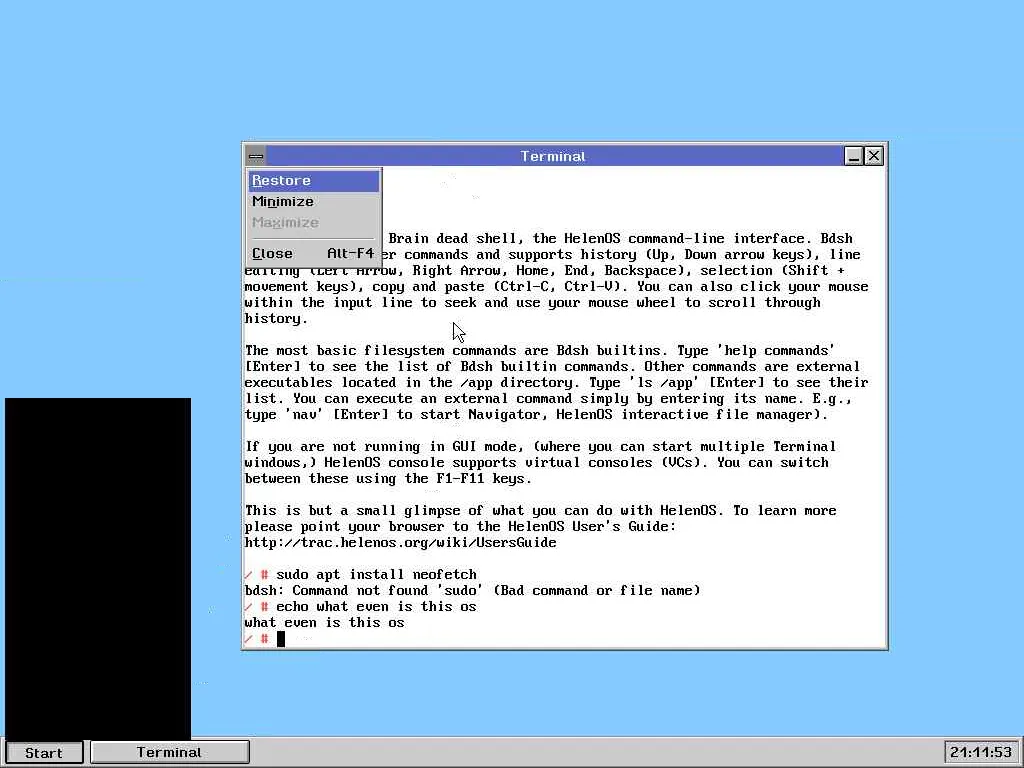The width and height of the screenshot is (1024, 768).
Task: Close the Terminal window with the X button
Action: 874,156
